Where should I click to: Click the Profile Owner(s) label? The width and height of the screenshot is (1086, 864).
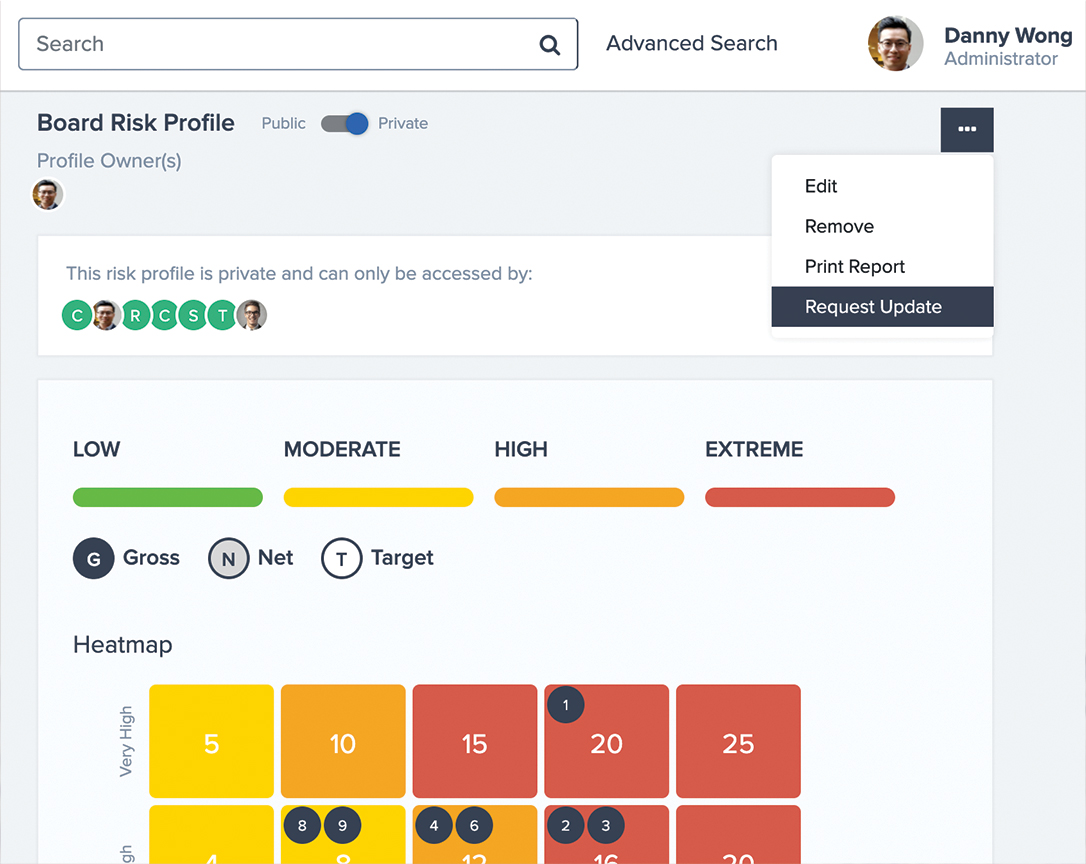point(109,161)
